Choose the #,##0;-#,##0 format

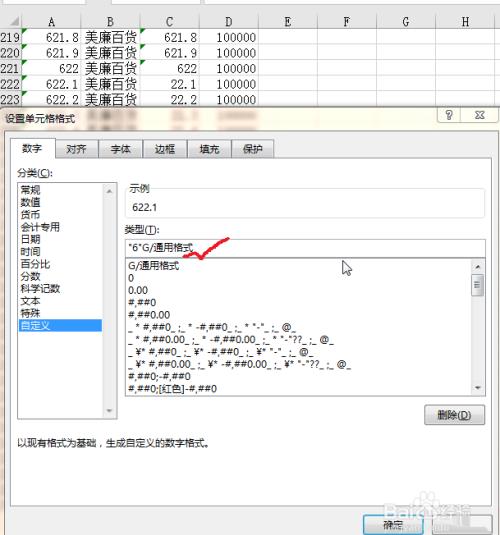point(299,376)
